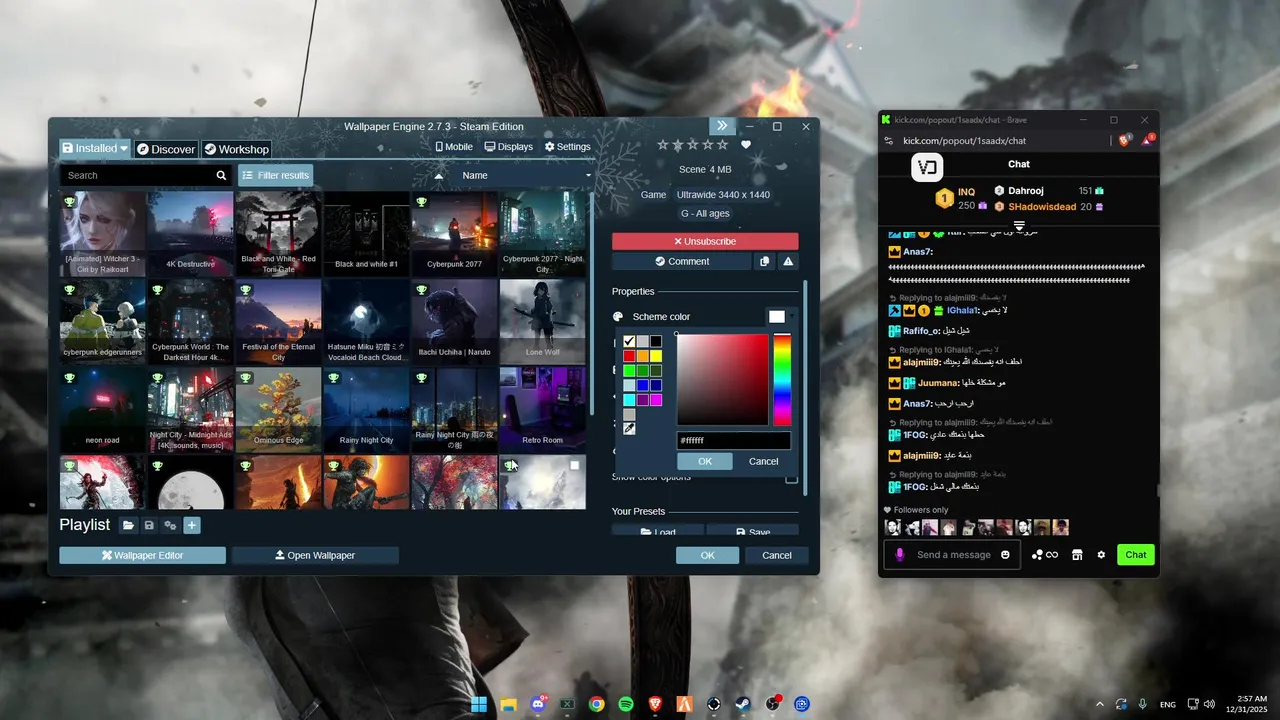Open emoji picker in Kick chat
The image size is (1280, 720).
coord(1005,555)
